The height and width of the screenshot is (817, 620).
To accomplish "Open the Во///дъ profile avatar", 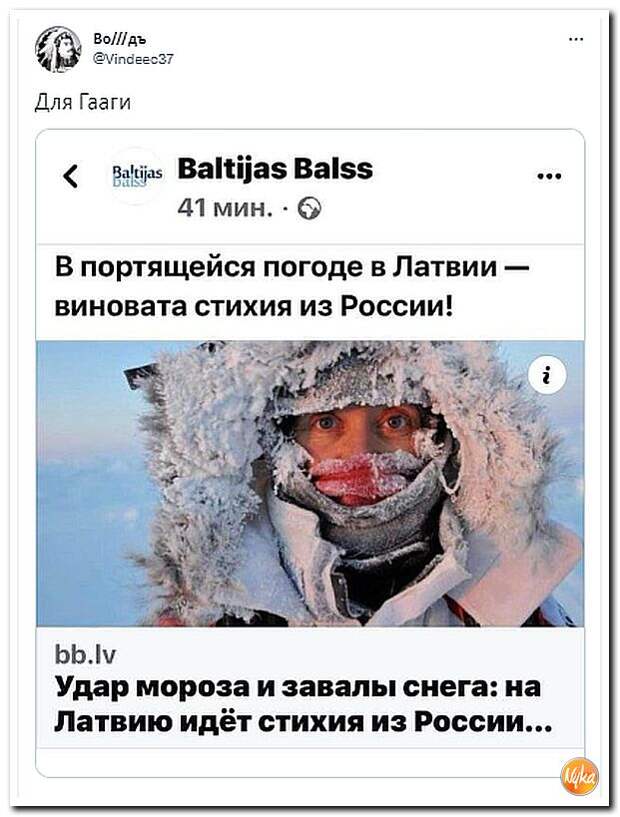I will point(58,49).
